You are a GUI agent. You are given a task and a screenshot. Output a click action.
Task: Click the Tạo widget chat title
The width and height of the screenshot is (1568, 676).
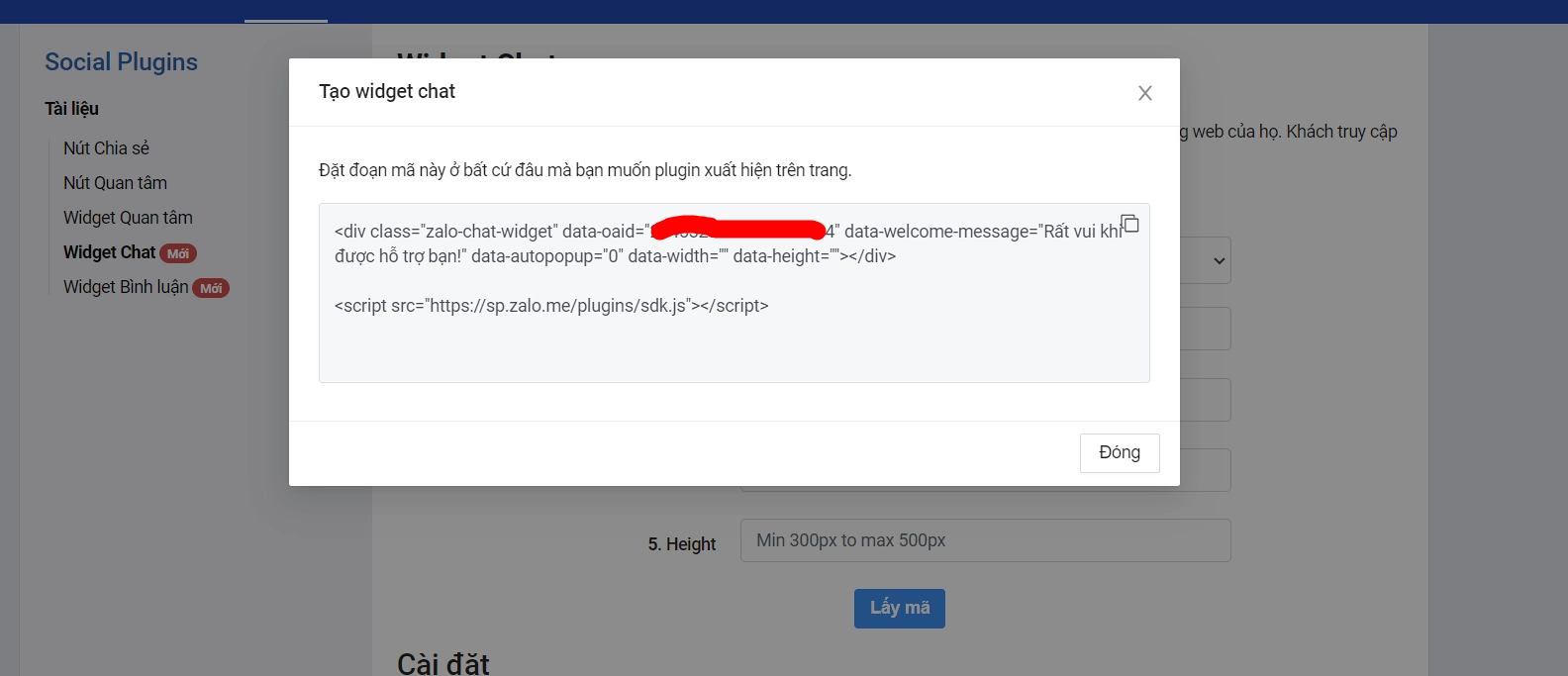click(387, 91)
